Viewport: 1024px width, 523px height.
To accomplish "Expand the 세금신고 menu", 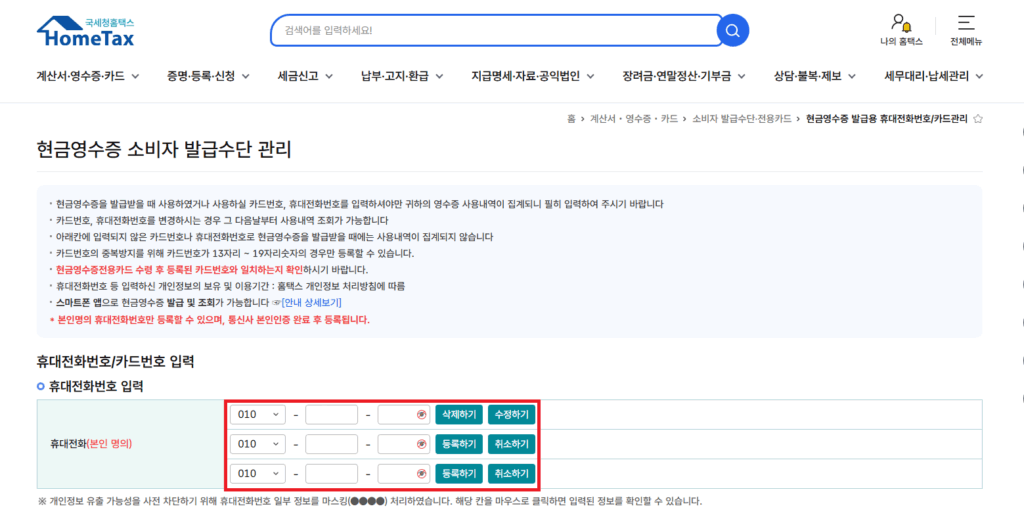I will click(x=305, y=76).
